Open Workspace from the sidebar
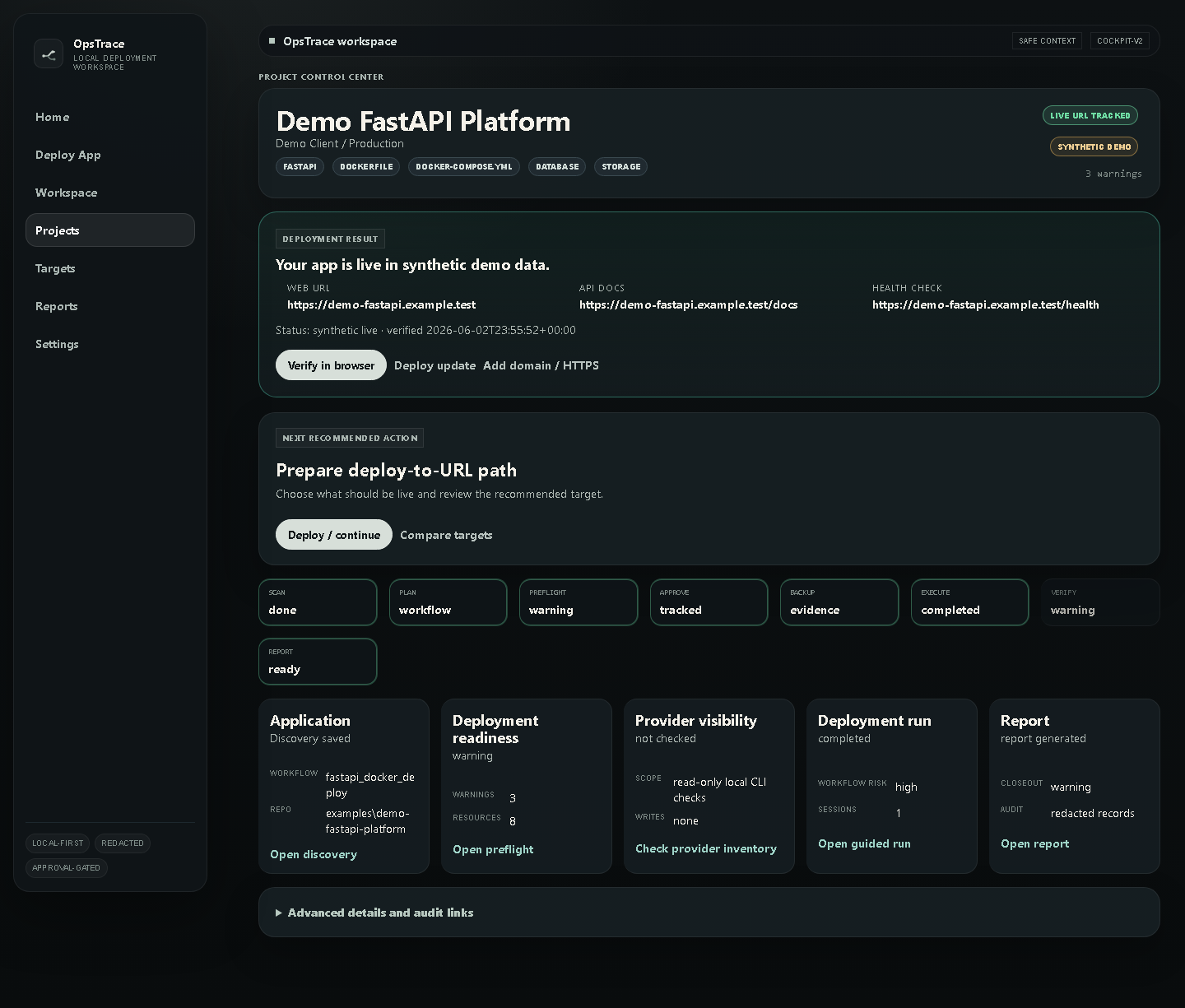Screen dimensions: 1185x1008 [x=110, y=193]
